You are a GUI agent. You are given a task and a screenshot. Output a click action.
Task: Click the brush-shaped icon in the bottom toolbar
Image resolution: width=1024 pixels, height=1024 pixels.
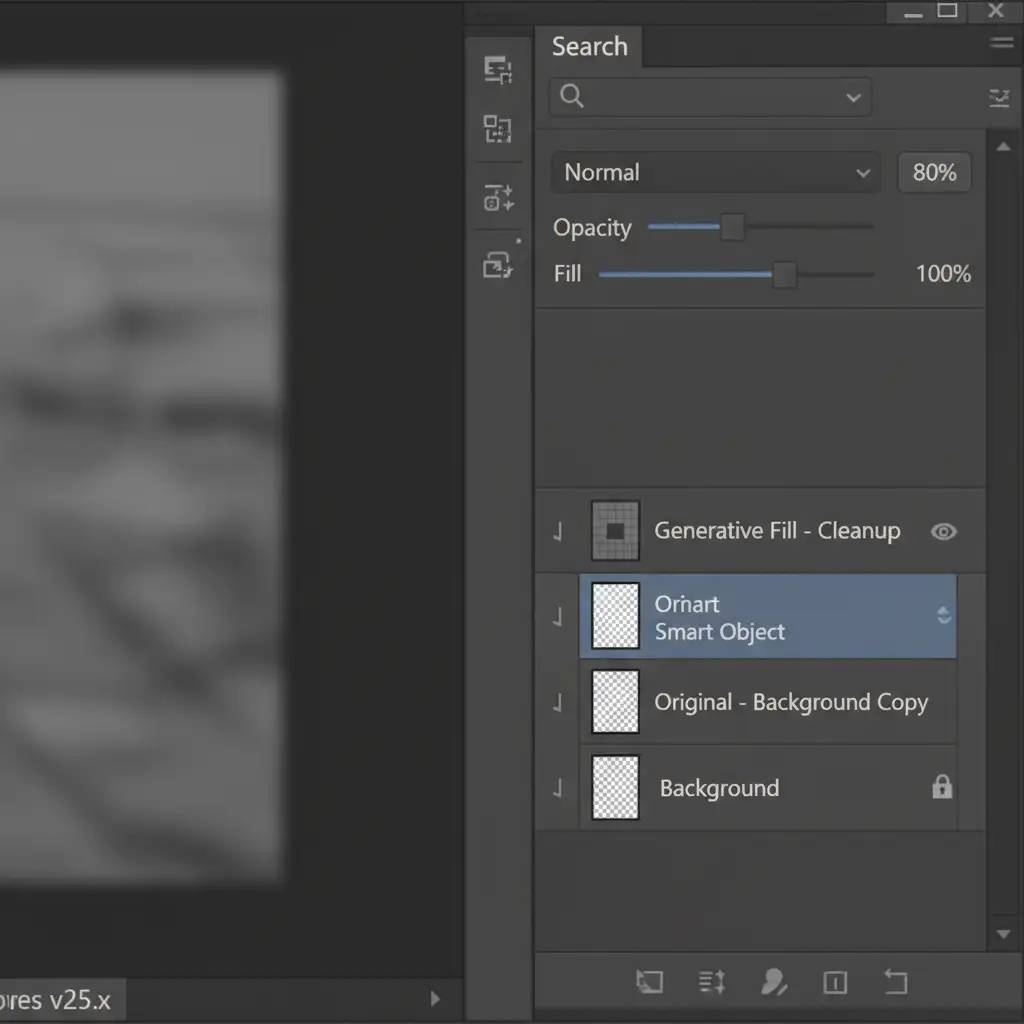(x=772, y=982)
